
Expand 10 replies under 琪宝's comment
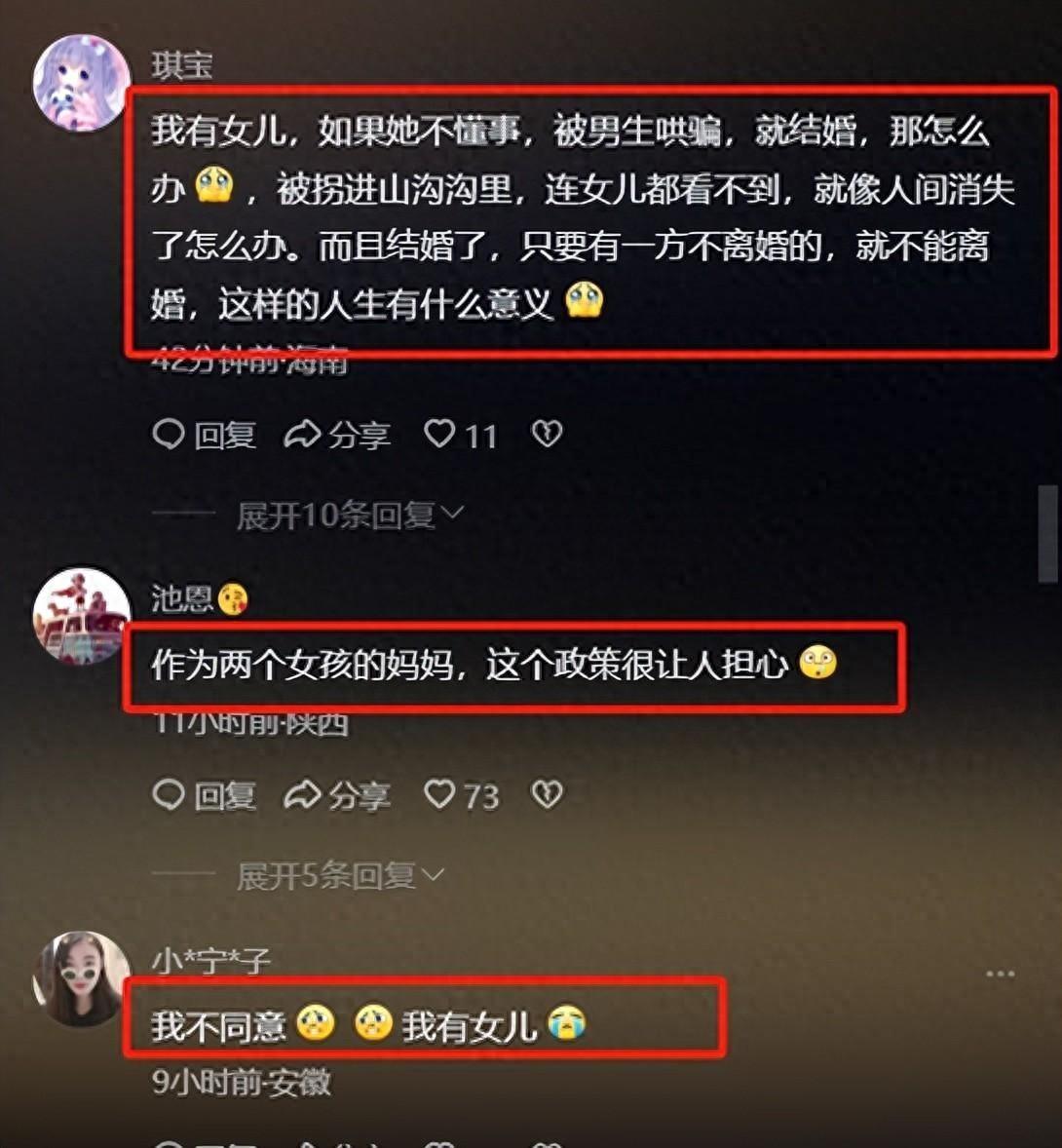point(351,516)
